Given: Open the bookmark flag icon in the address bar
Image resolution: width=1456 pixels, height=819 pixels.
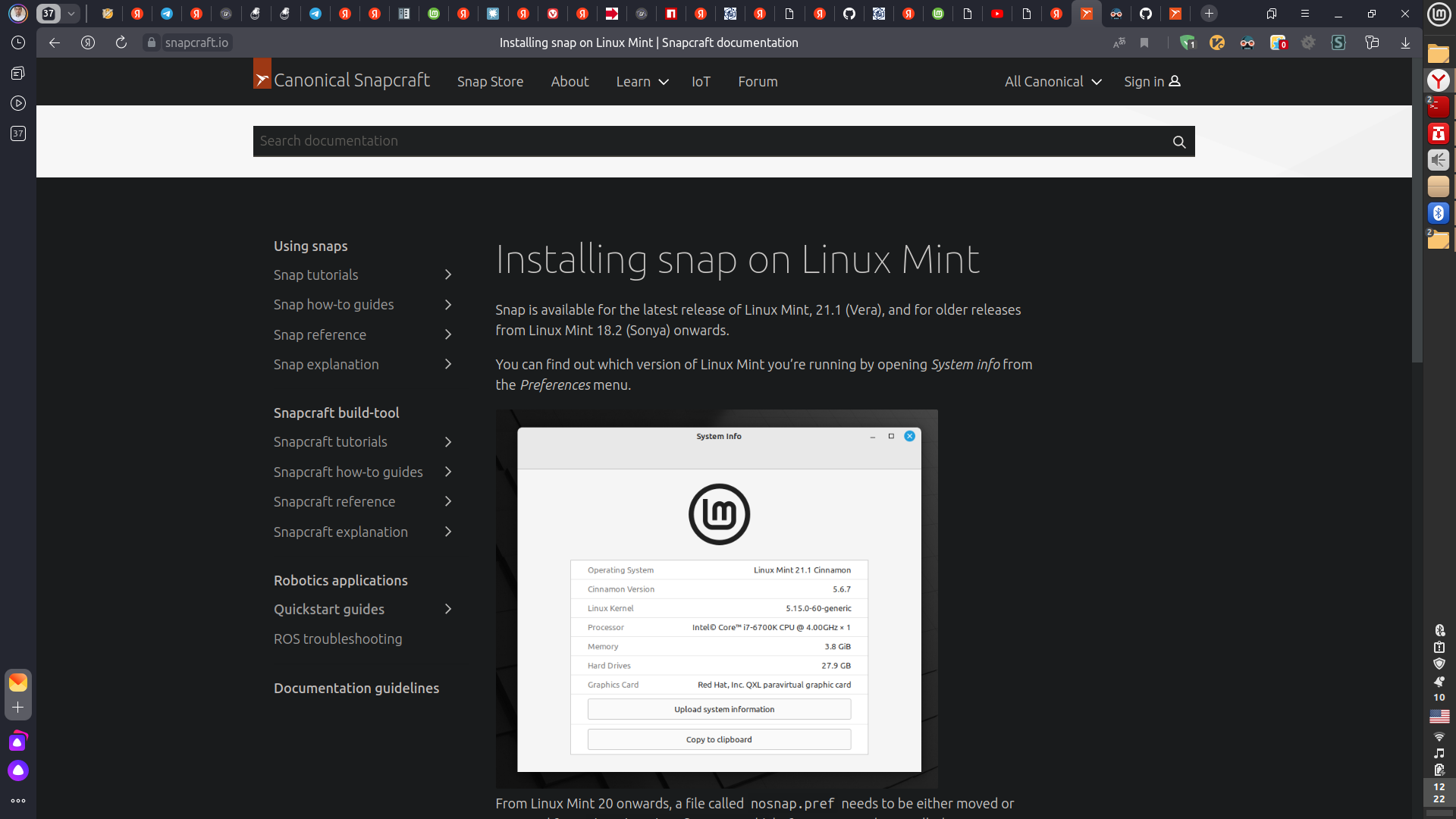Looking at the screenshot, I should pyautogui.click(x=1145, y=43).
